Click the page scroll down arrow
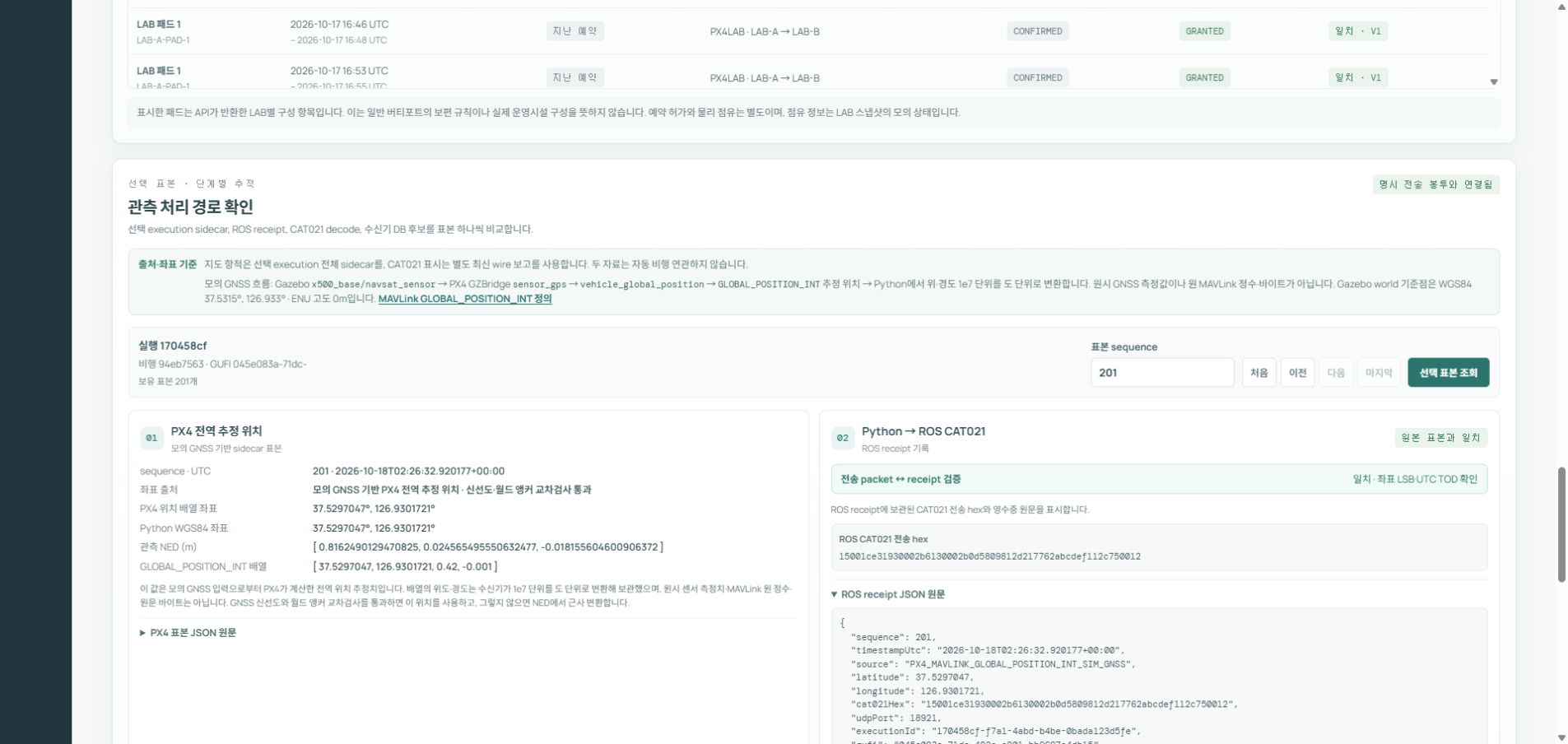Image resolution: width=1568 pixels, height=744 pixels. pyautogui.click(x=1561, y=737)
